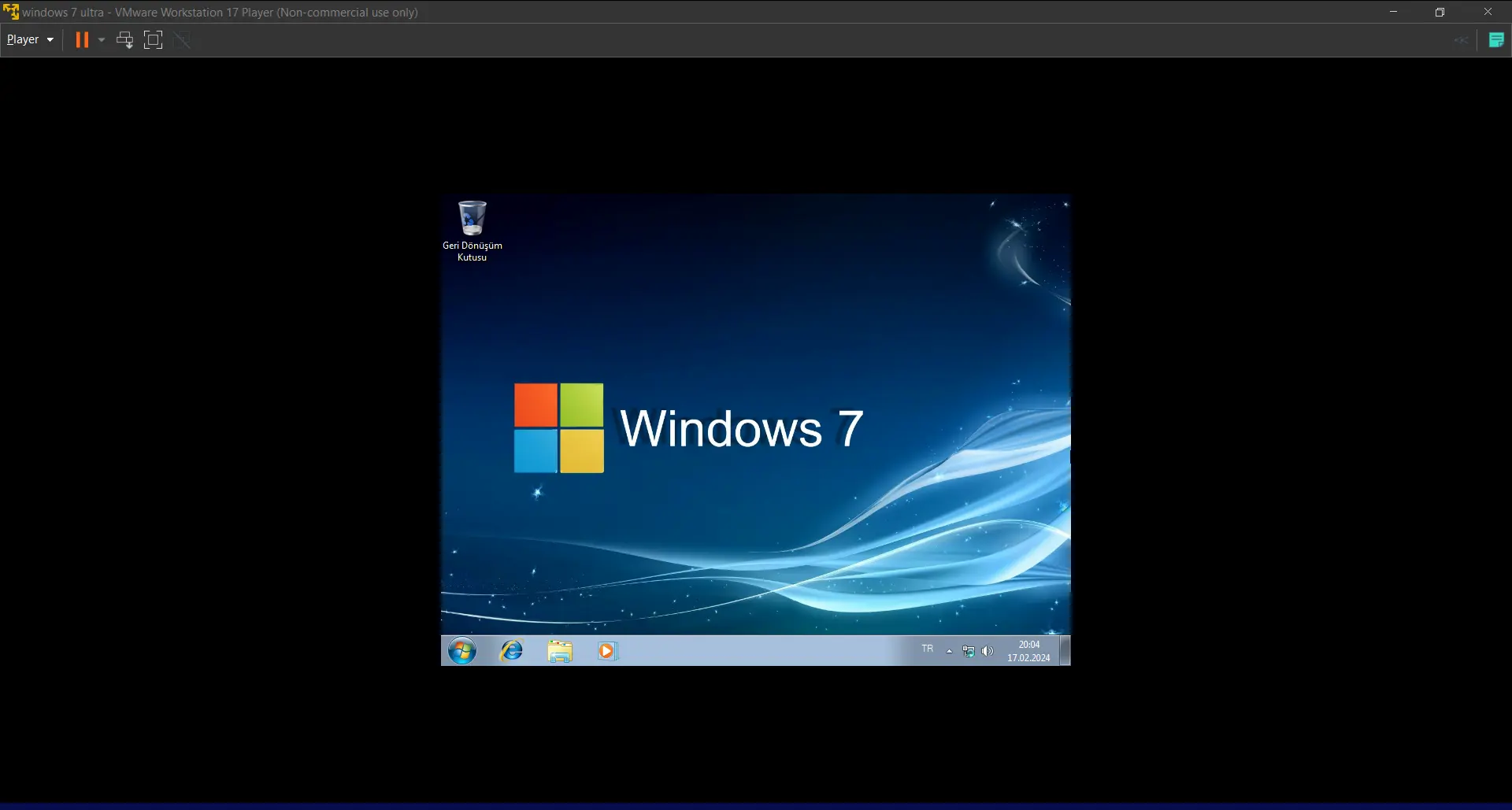This screenshot has height=810, width=1512.
Task: Open the volume speaker tray icon
Action: (x=988, y=651)
